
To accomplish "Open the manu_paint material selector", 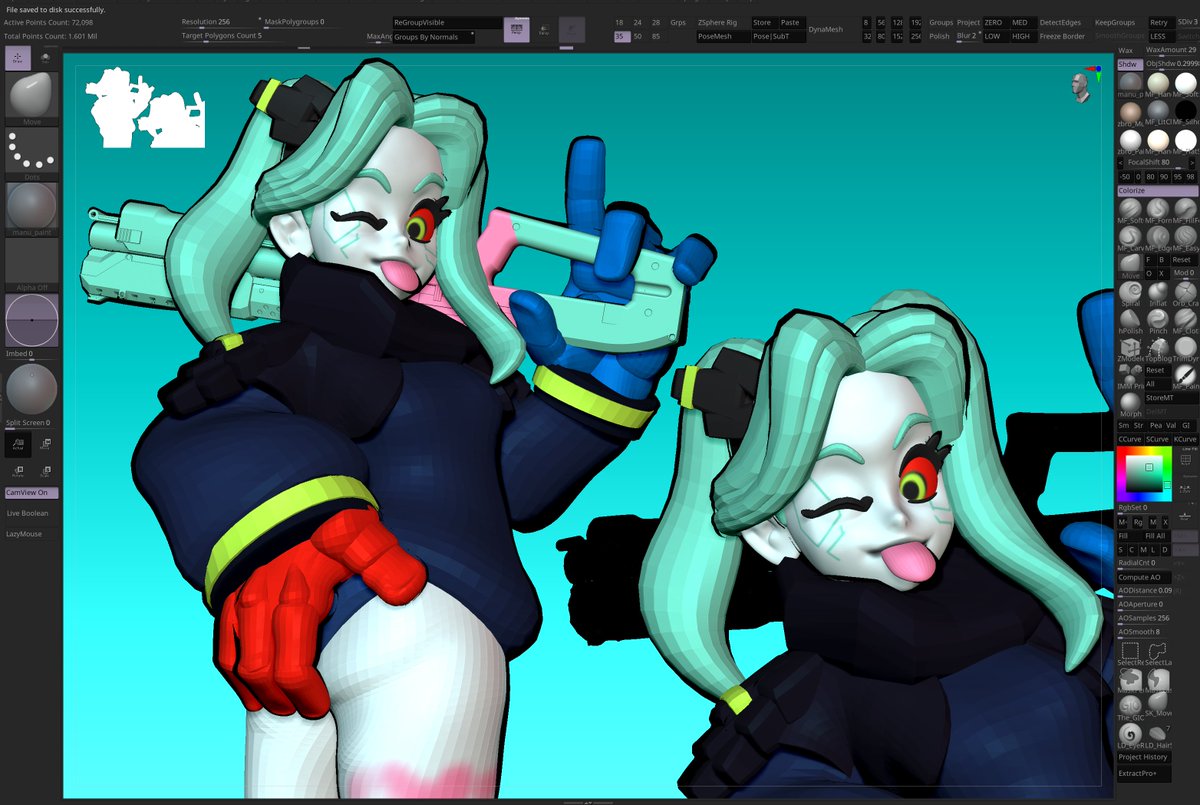I will (x=32, y=209).
